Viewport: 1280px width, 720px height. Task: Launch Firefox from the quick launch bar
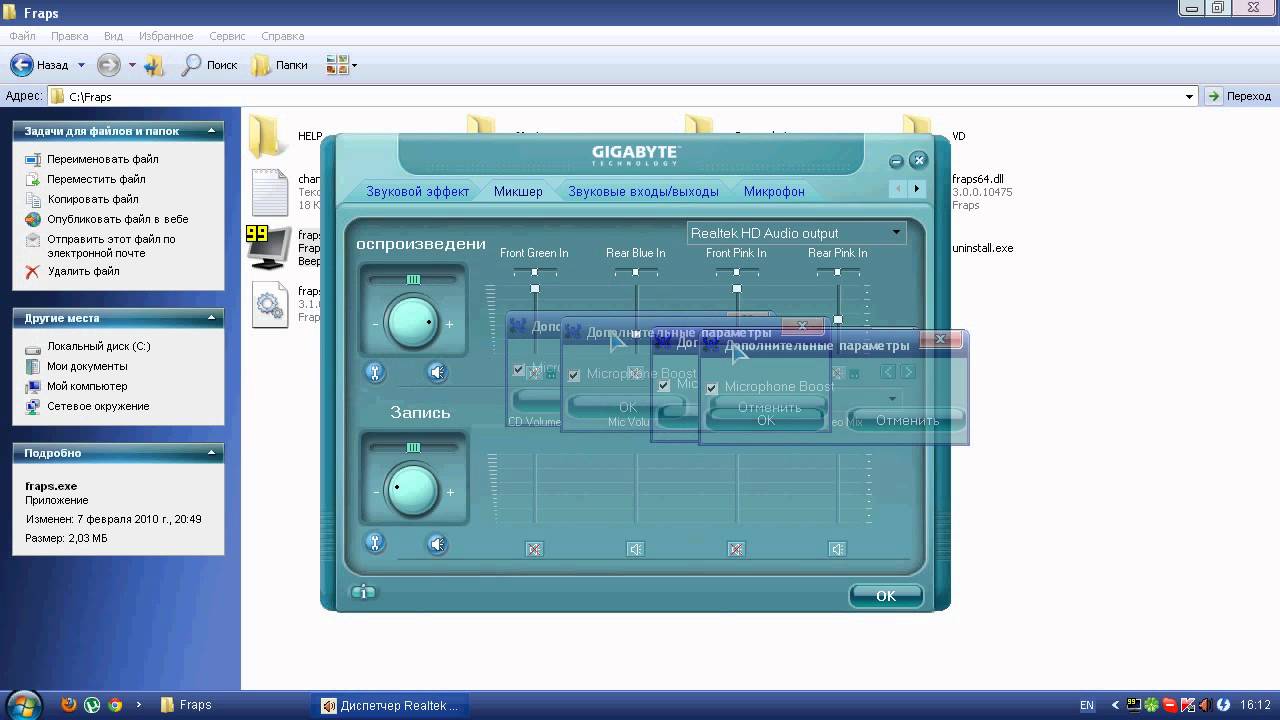68,705
